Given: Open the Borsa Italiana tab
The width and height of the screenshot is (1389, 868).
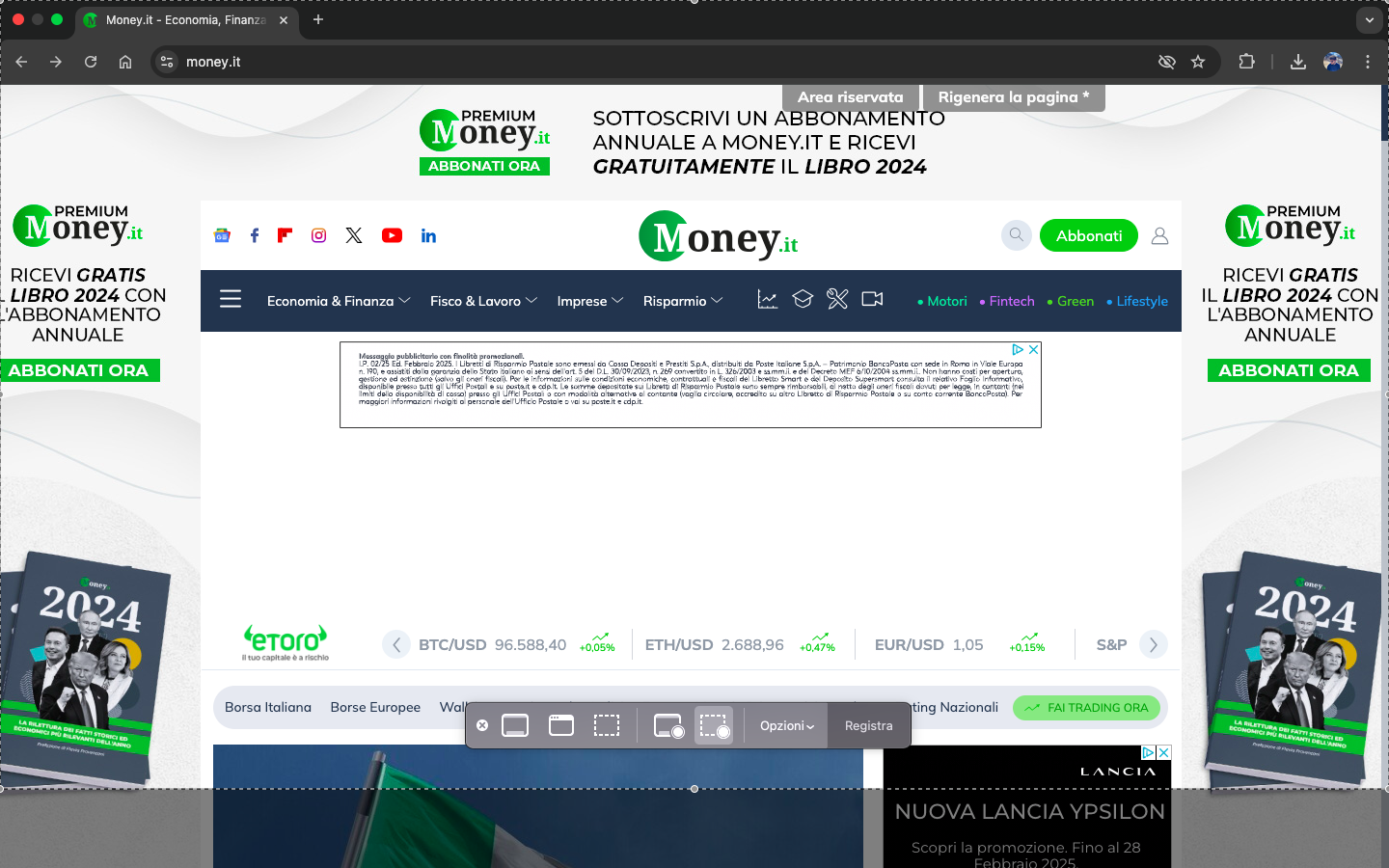Looking at the screenshot, I should (268, 707).
